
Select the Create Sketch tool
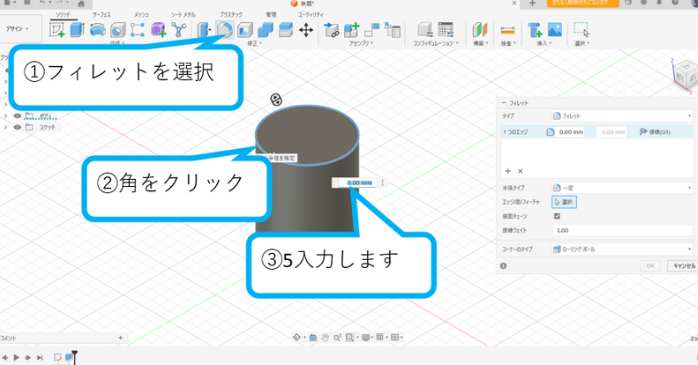(x=57, y=30)
